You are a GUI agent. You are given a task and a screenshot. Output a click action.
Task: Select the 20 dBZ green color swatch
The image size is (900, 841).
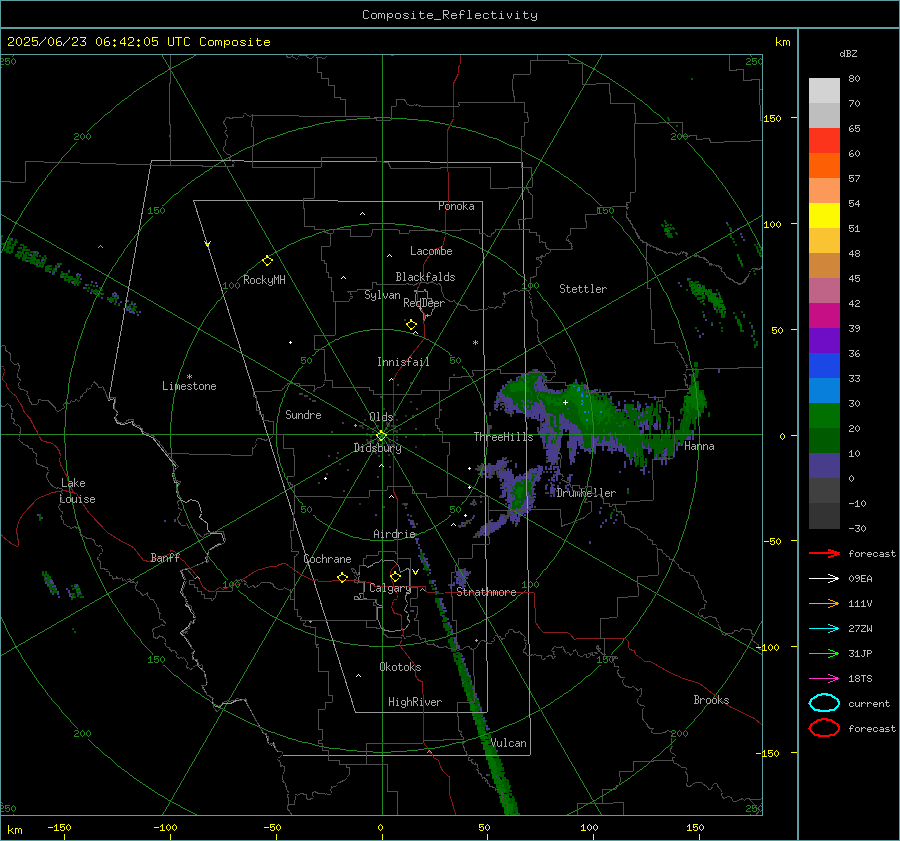pyautogui.click(x=824, y=416)
